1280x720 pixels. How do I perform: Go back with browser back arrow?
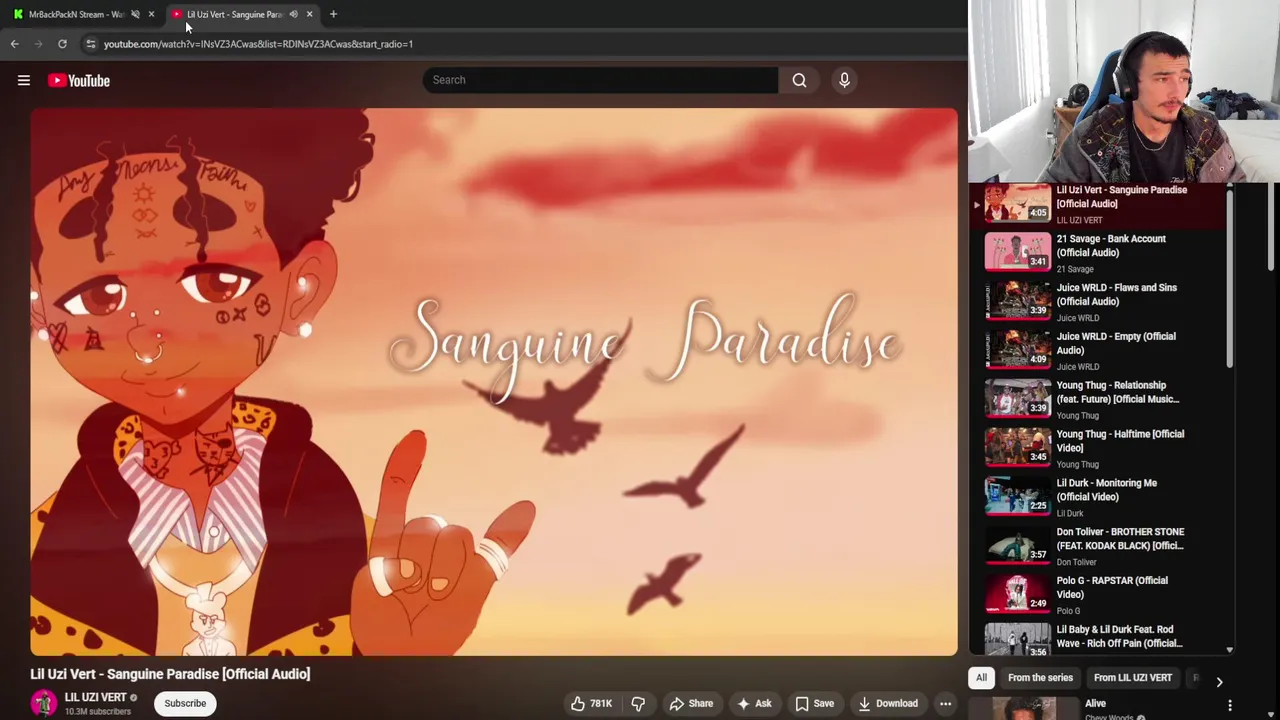coord(14,44)
